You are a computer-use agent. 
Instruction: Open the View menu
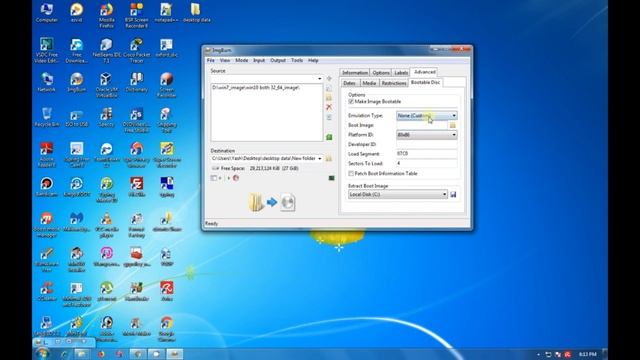pos(225,60)
